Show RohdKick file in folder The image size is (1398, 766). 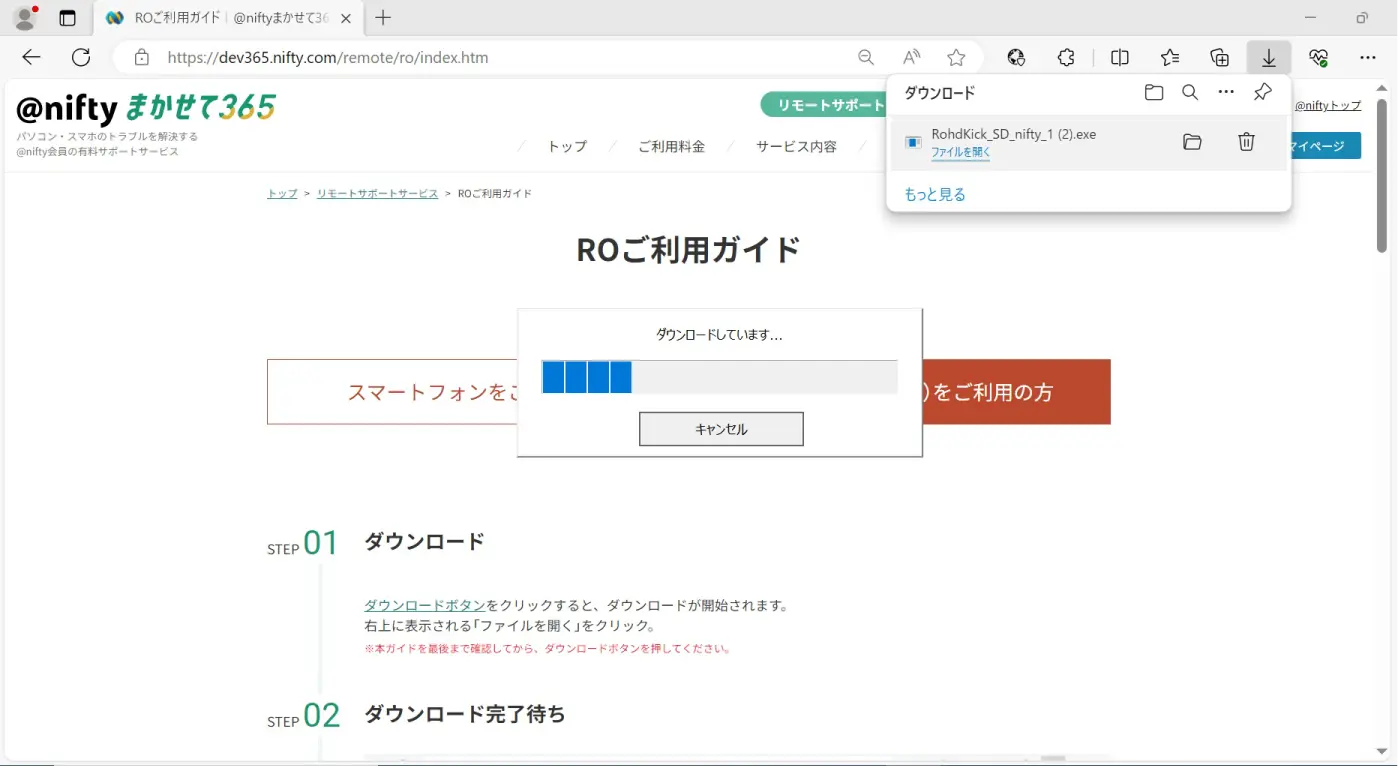[x=1192, y=142]
